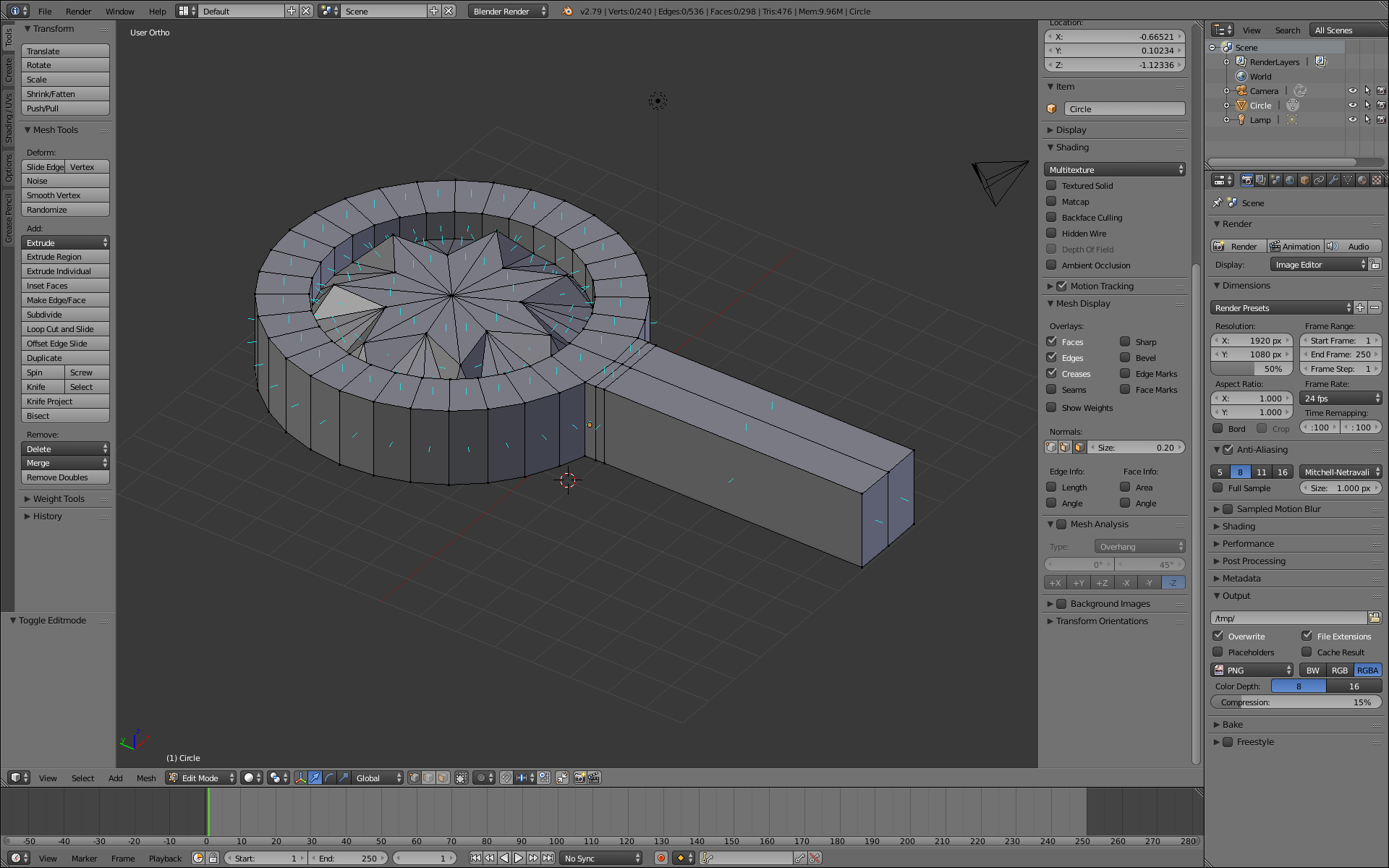The height and width of the screenshot is (868, 1389).
Task: Click the Loop Cut and Slide button
Action: (x=65, y=328)
